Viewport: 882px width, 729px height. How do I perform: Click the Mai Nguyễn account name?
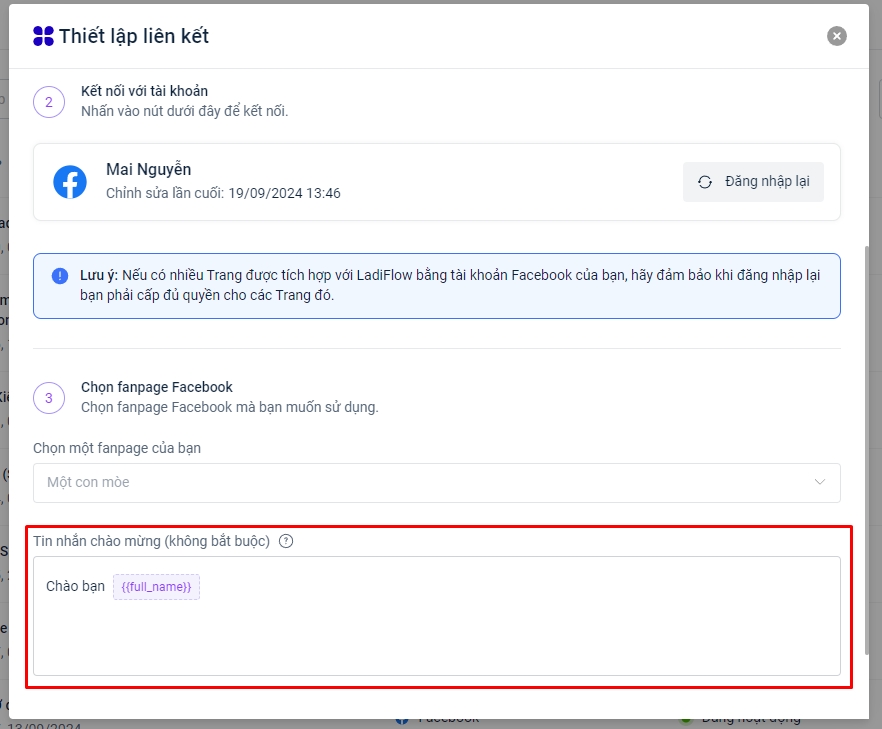[148, 170]
